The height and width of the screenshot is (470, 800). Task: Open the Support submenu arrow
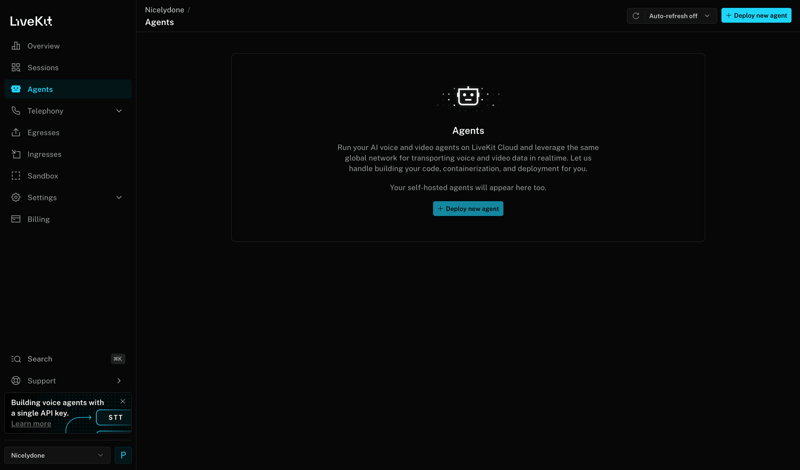click(x=119, y=381)
